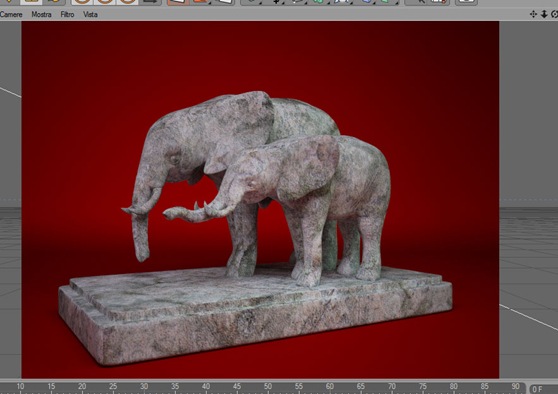Click the coordinate system icon beside Z lock
The width and height of the screenshot is (558, 394).
(x=150, y=2)
